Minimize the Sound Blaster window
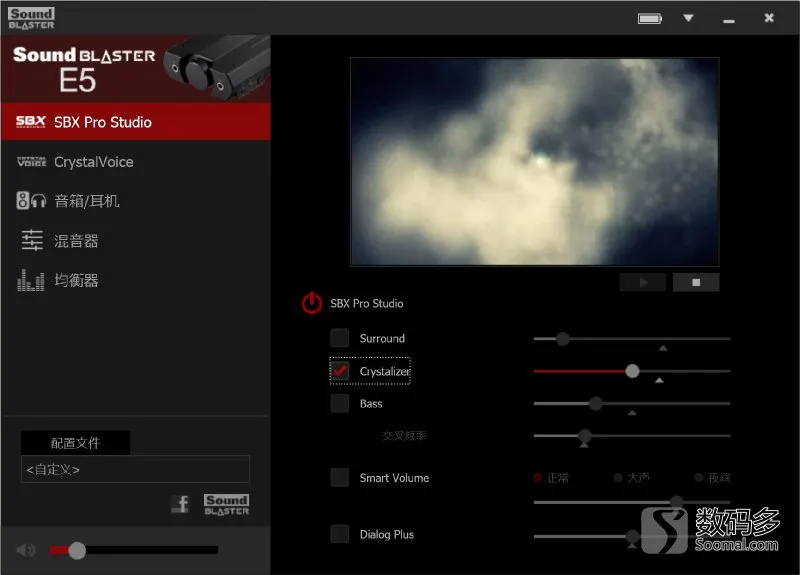 click(729, 21)
